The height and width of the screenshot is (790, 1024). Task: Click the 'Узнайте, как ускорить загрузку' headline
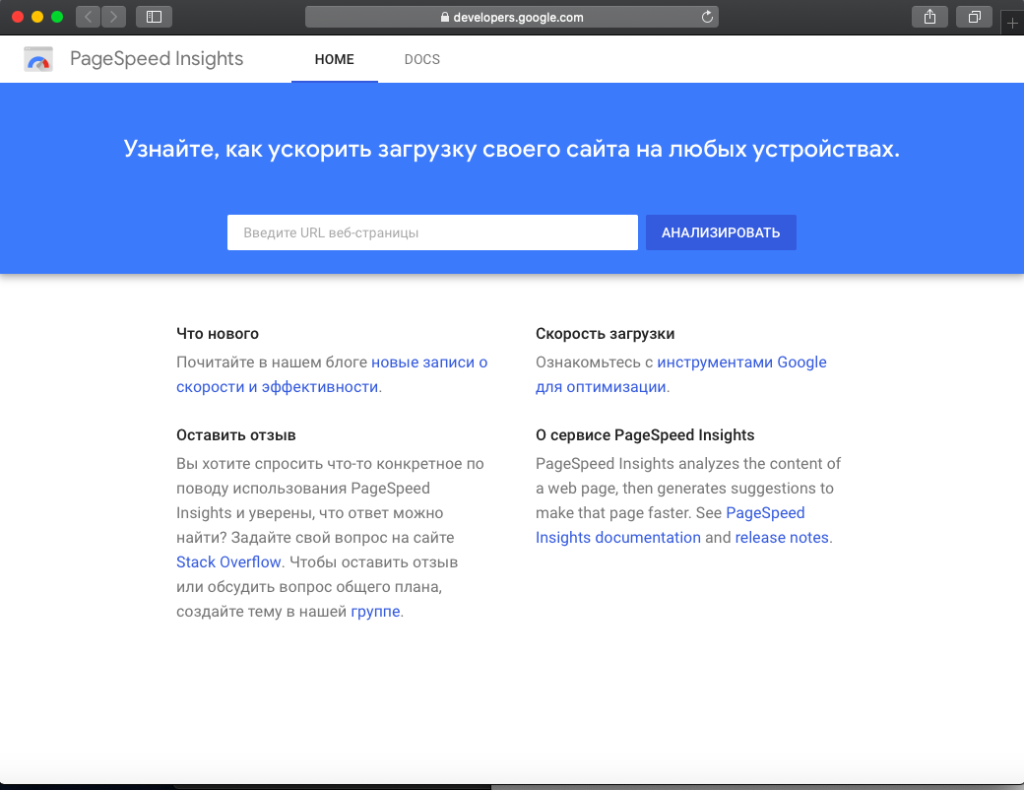pyautogui.click(x=512, y=150)
